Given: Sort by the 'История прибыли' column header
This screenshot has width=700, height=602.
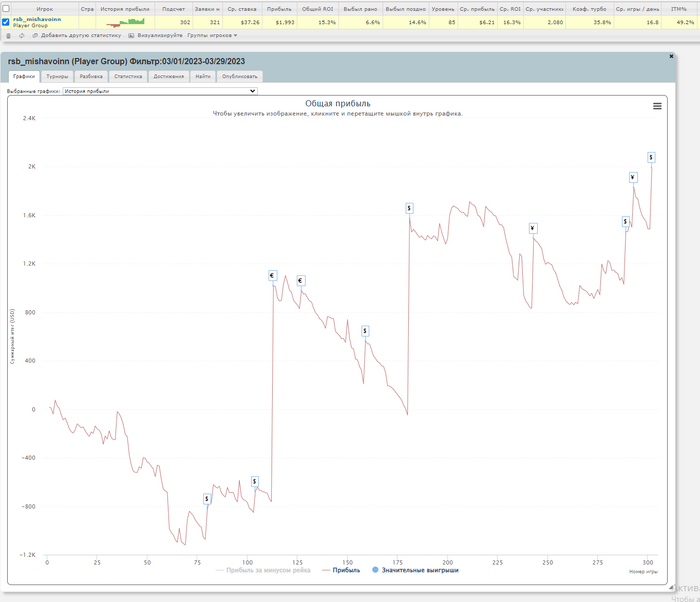Looking at the screenshot, I should click(x=125, y=9).
